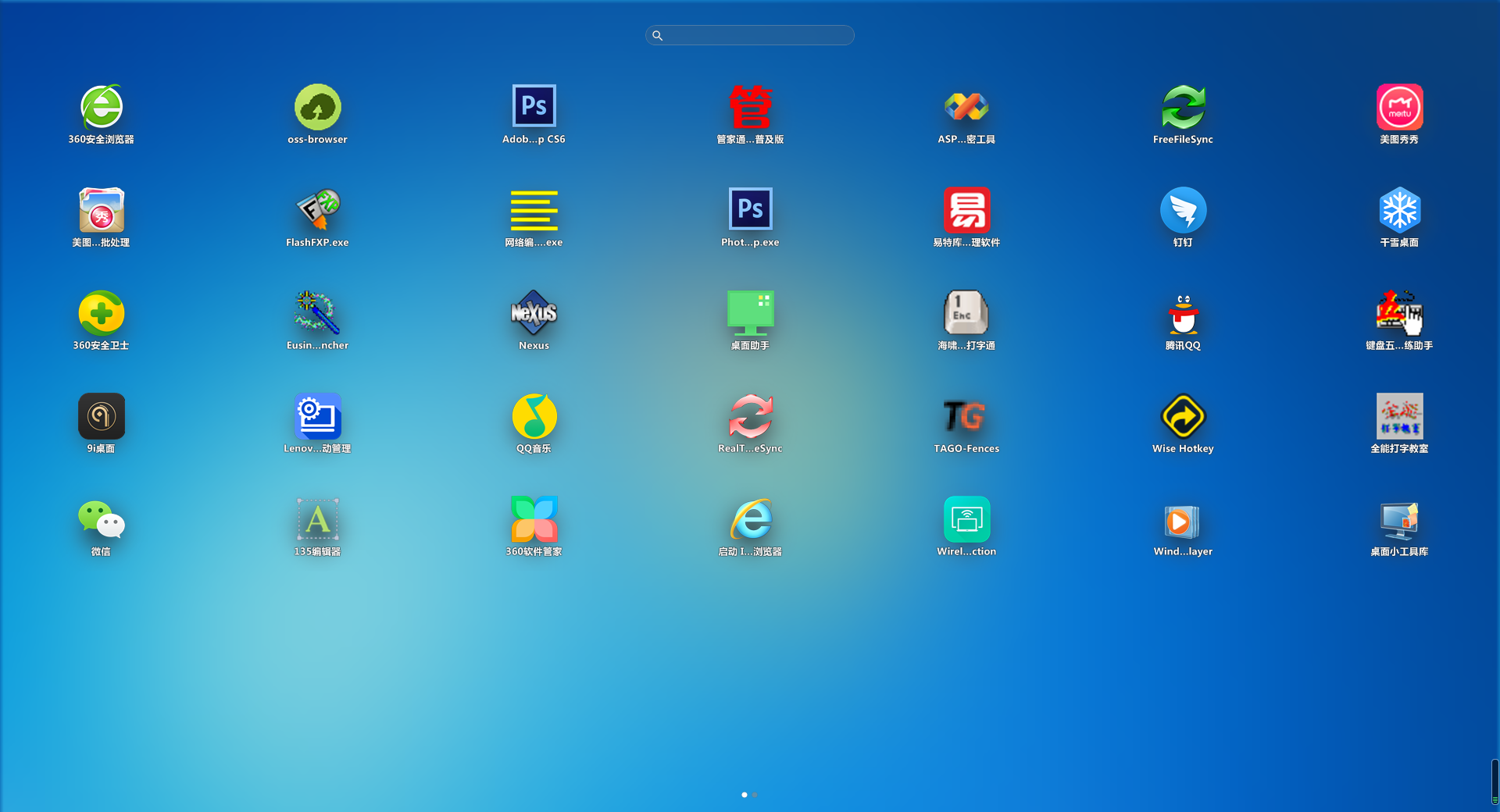The image size is (1500, 812).
Task: Launch 微信 WeChat icon
Action: point(102,519)
